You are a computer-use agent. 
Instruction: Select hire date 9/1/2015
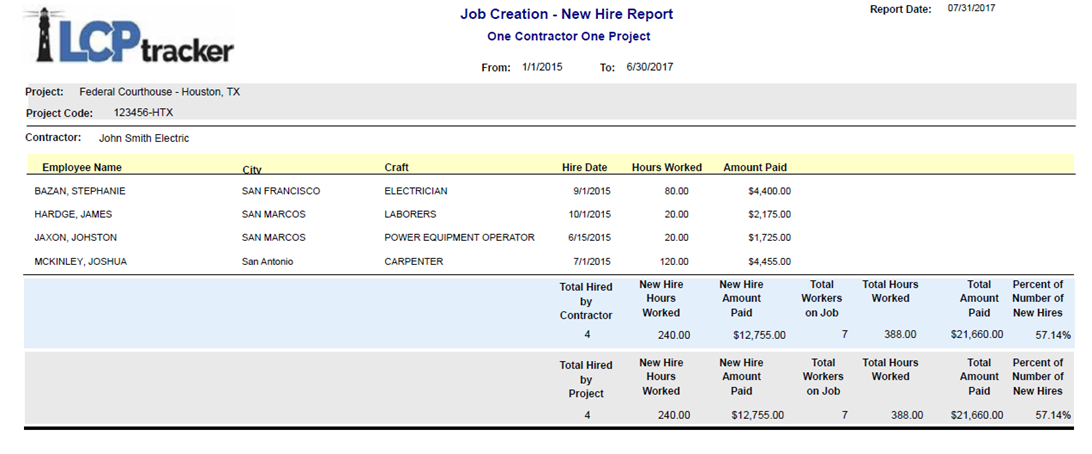(592, 191)
